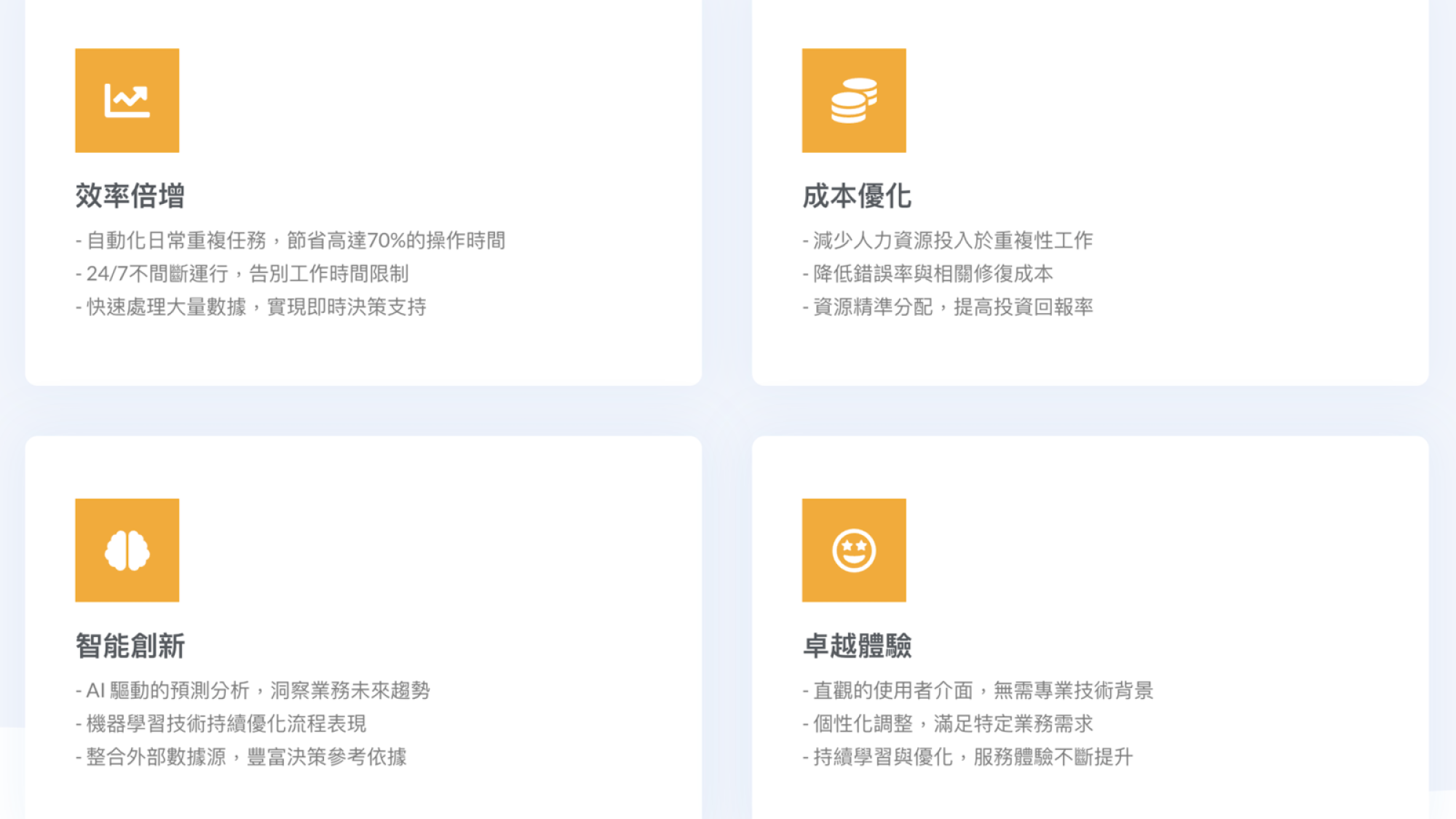The width and height of the screenshot is (1456, 819).
Task: Select the 效率倍增 heading
Action: pos(130,196)
